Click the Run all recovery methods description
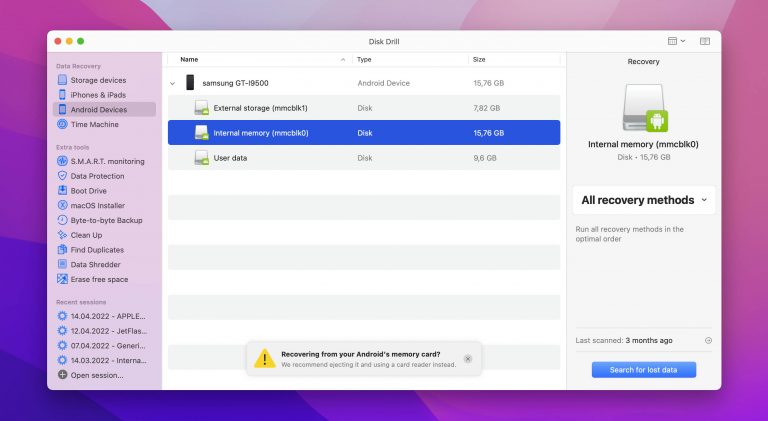The image size is (768, 421). (x=629, y=234)
